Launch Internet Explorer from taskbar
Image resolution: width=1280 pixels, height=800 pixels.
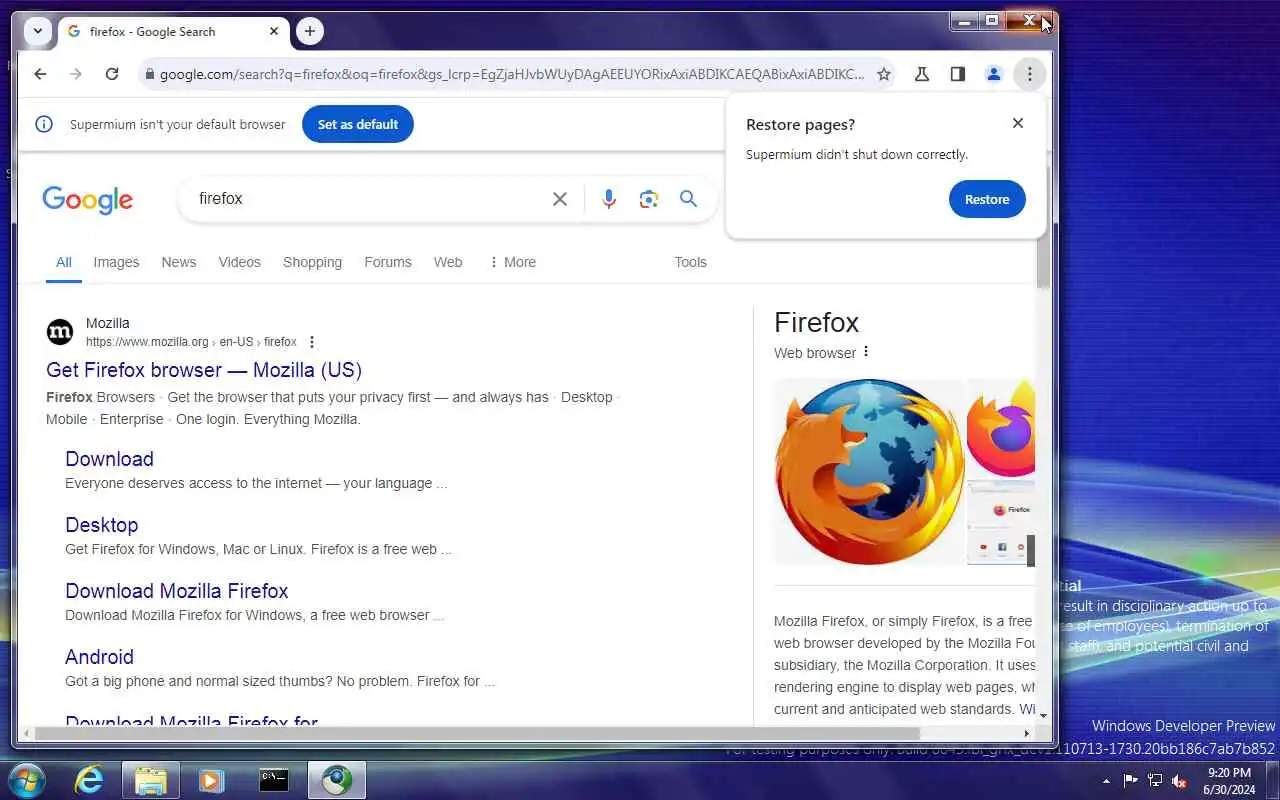90,780
